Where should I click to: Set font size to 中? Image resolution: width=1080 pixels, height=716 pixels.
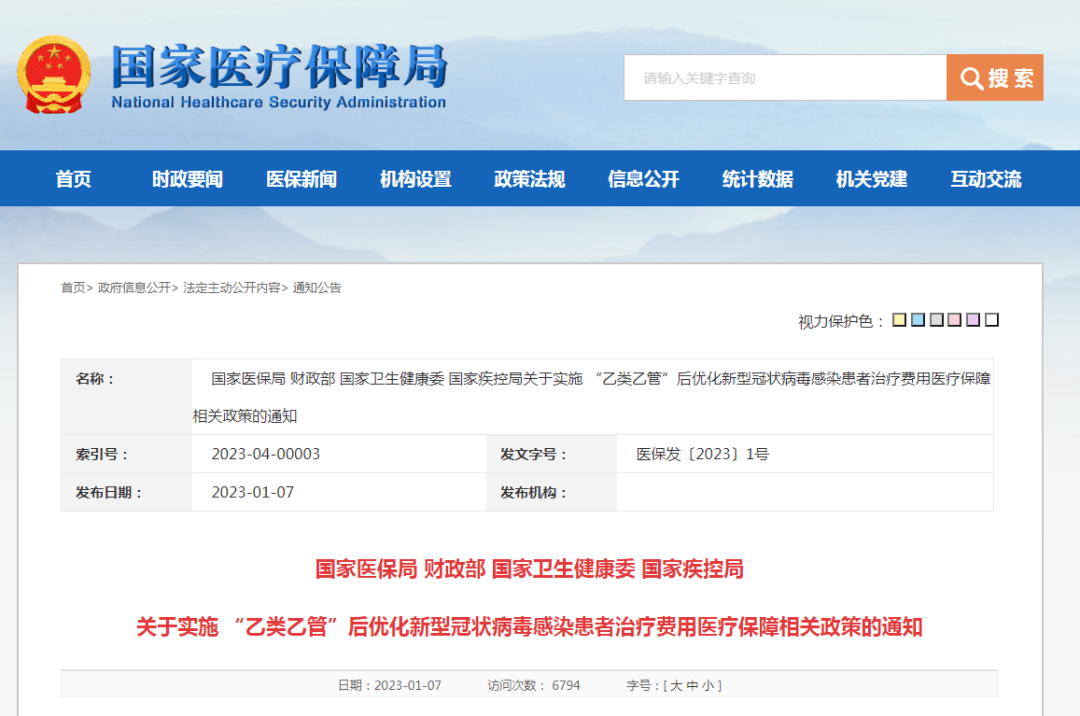coord(692,686)
